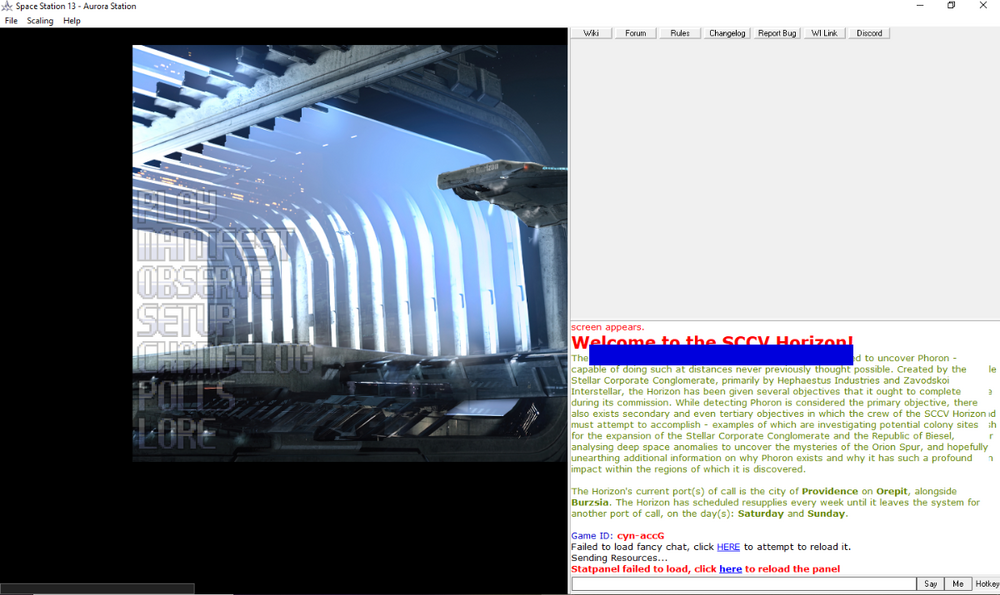
Task: Open the File menu
Action: coord(11,21)
